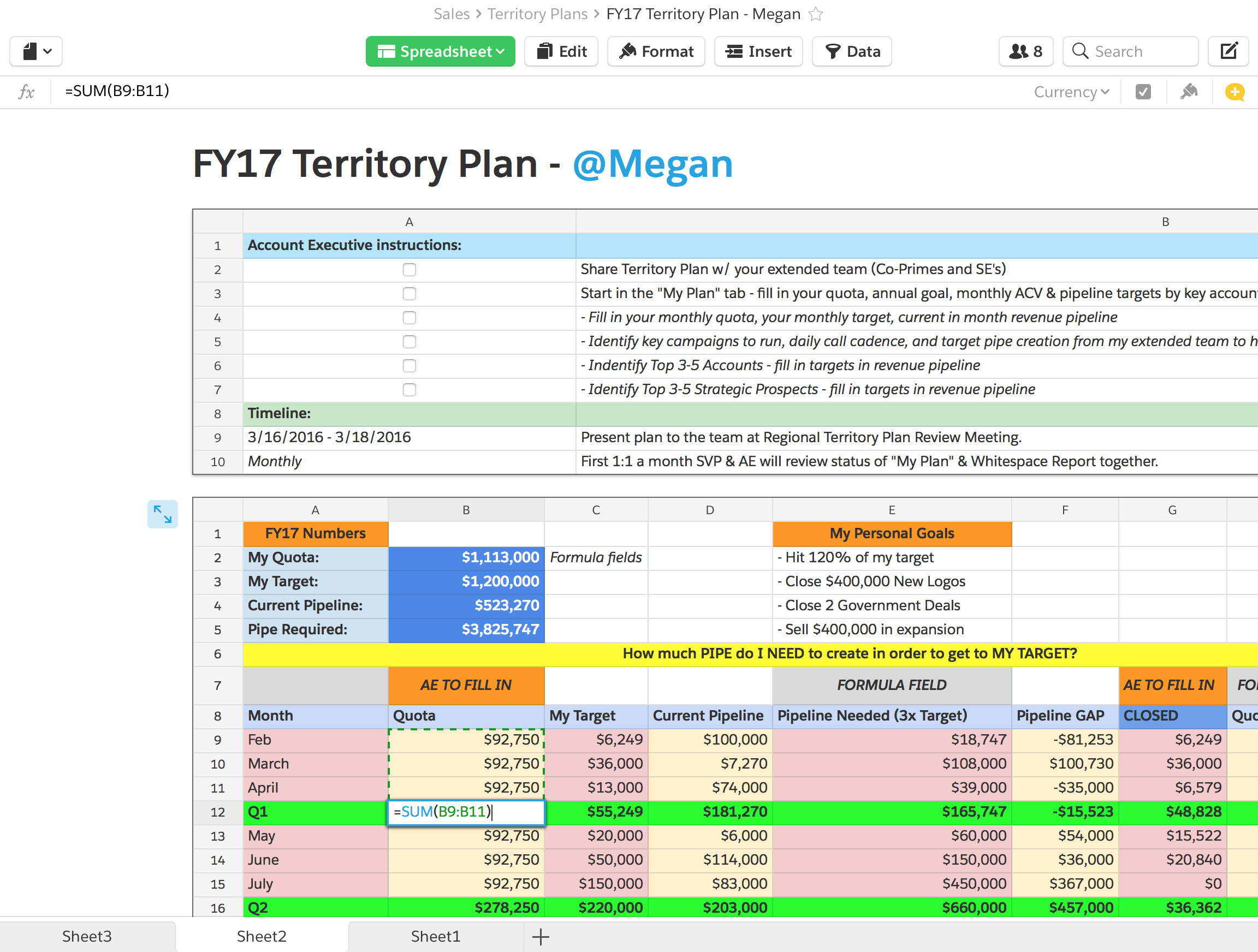Open the Insert menu
Viewport: 1258px width, 952px height.
tap(758, 52)
